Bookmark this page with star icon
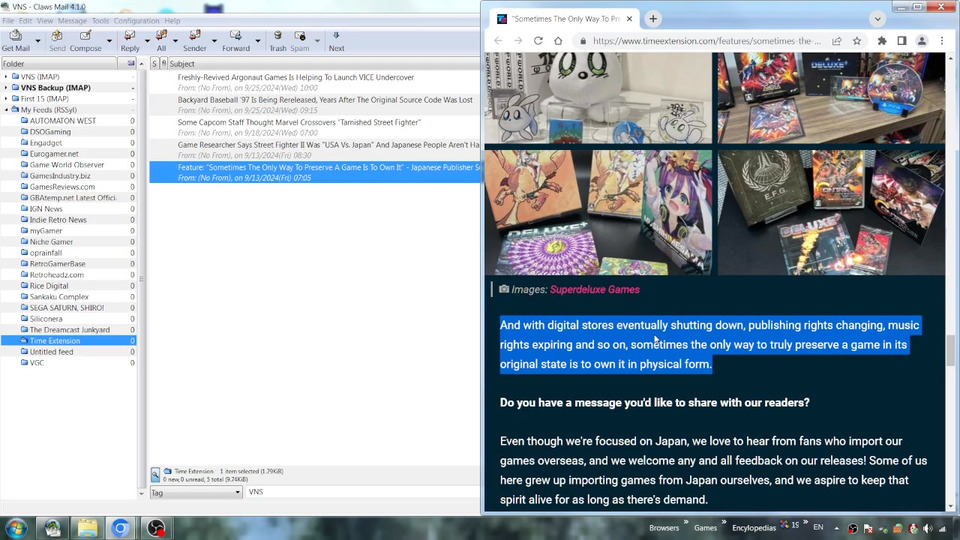960x540 pixels. [857, 40]
